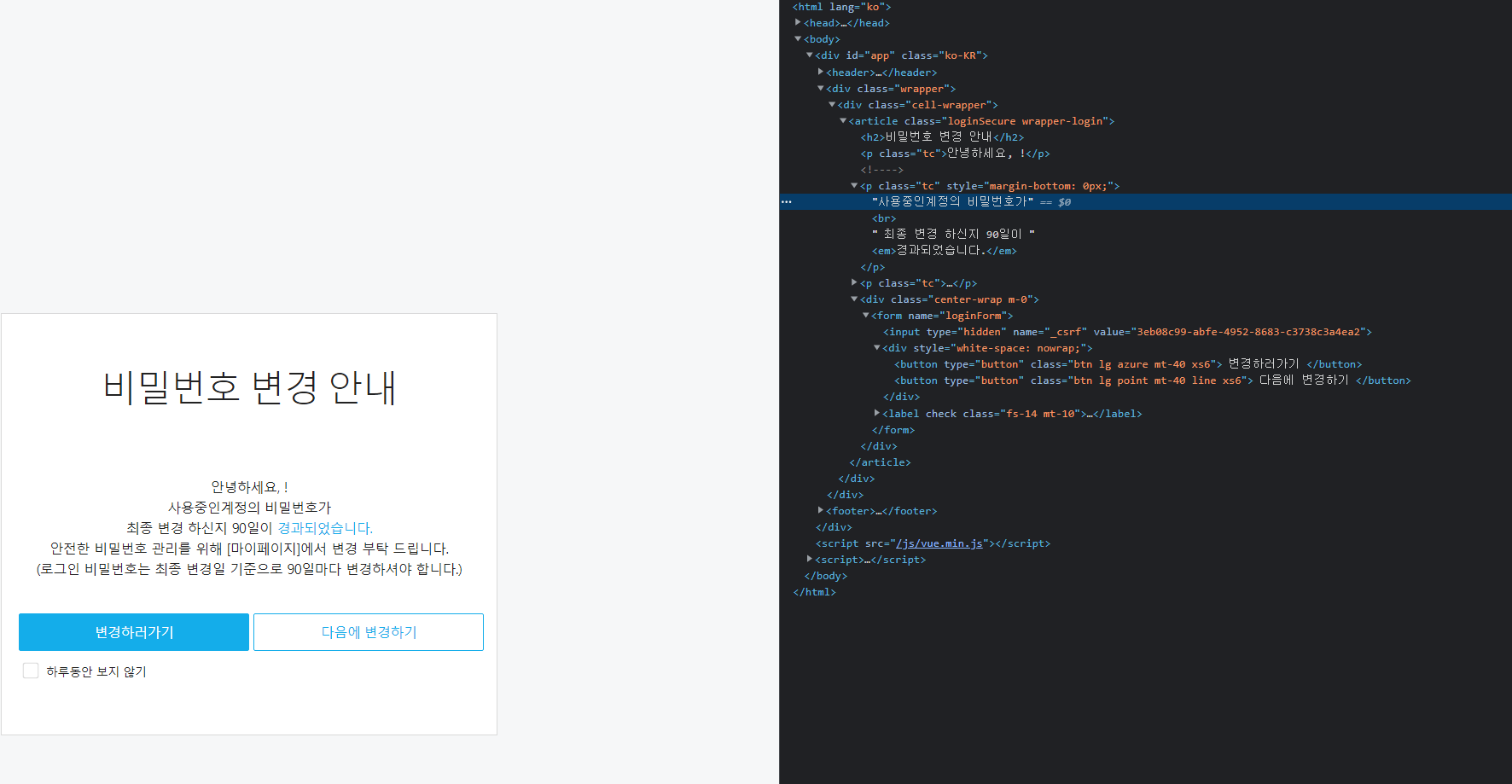Expand the collapsed script element
This screenshot has height=784, width=1512.
click(x=810, y=560)
